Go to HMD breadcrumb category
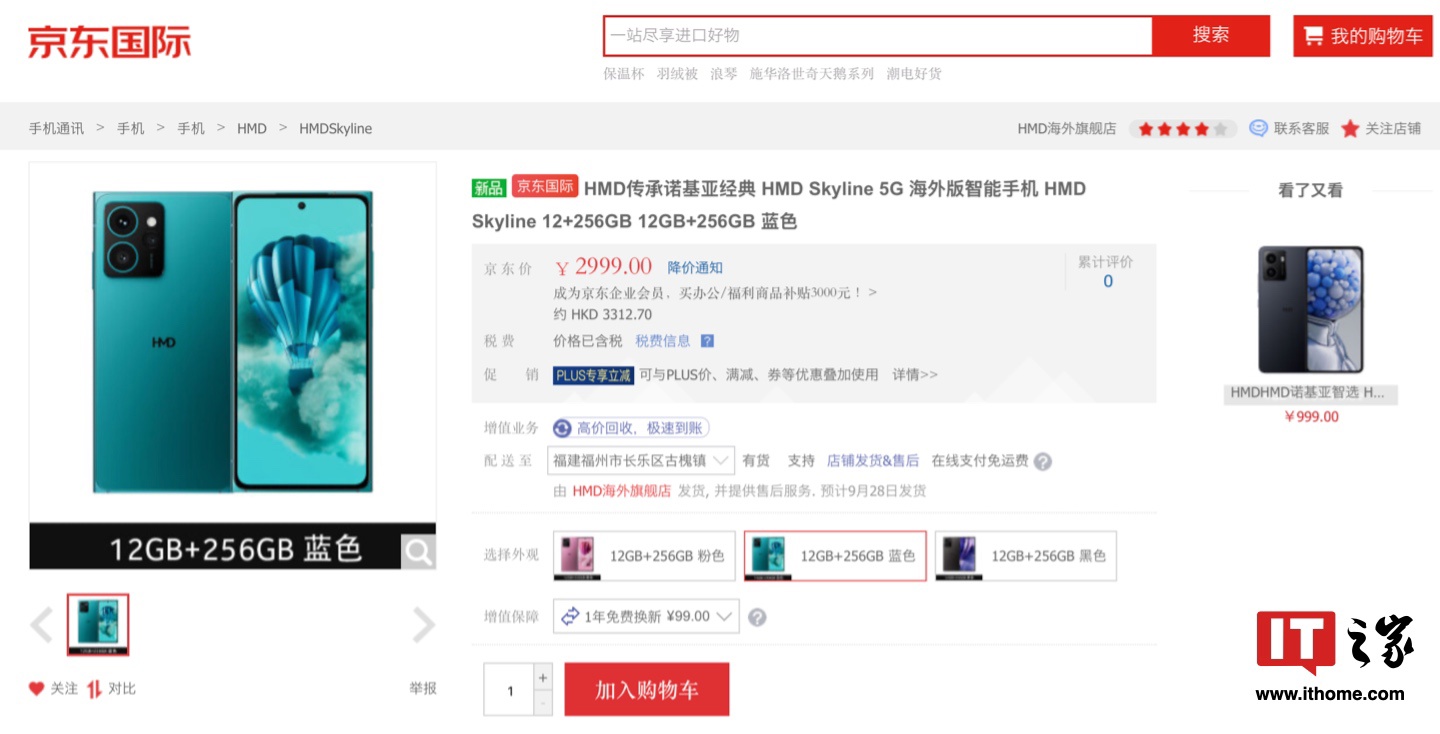The width and height of the screenshot is (1440, 734). point(252,128)
